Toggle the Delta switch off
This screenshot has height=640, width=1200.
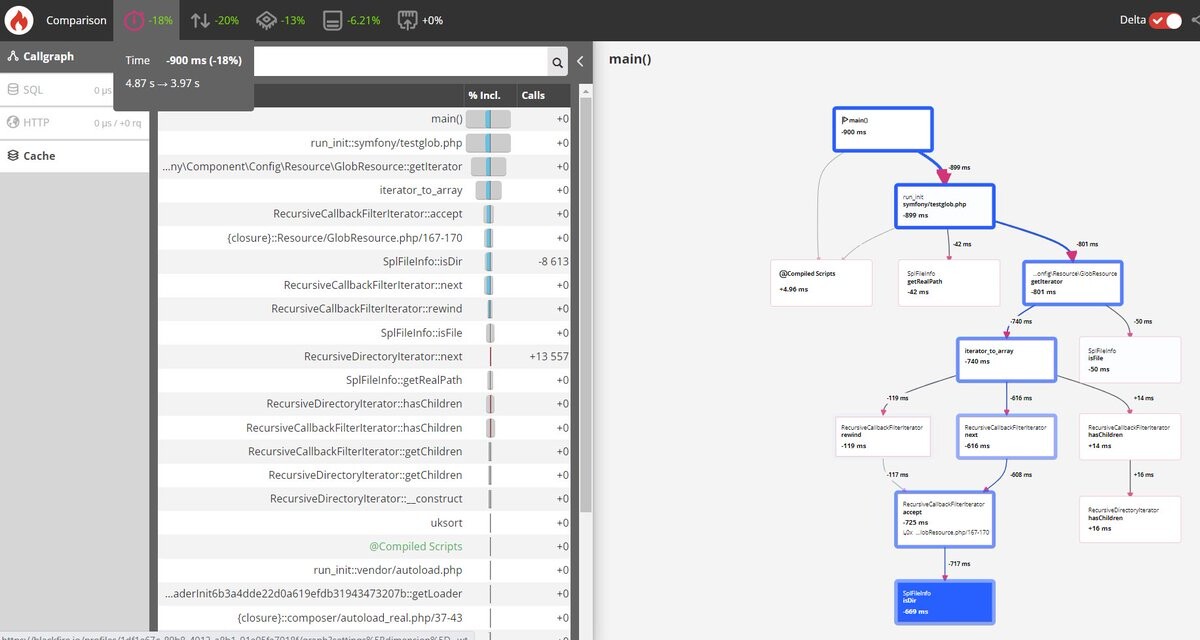(x=1165, y=20)
